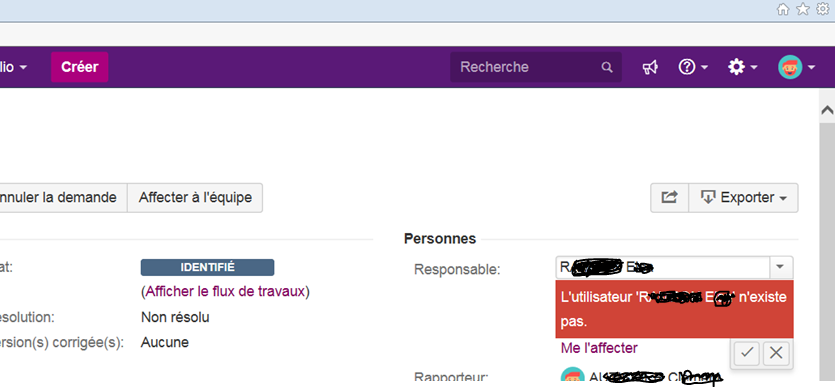Click the IDENTIFIÉ status badge
This screenshot has height=387, width=836.
(207, 268)
